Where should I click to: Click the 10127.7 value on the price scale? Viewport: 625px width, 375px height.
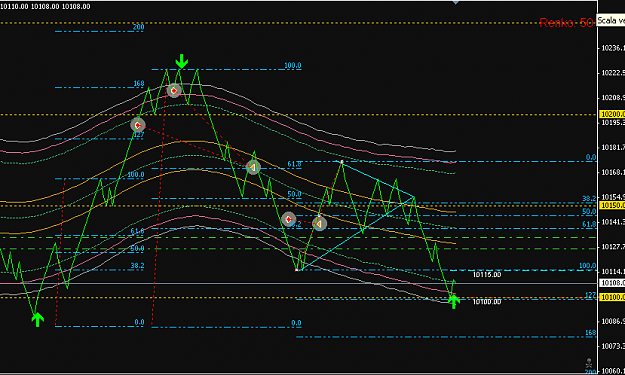tap(613, 247)
